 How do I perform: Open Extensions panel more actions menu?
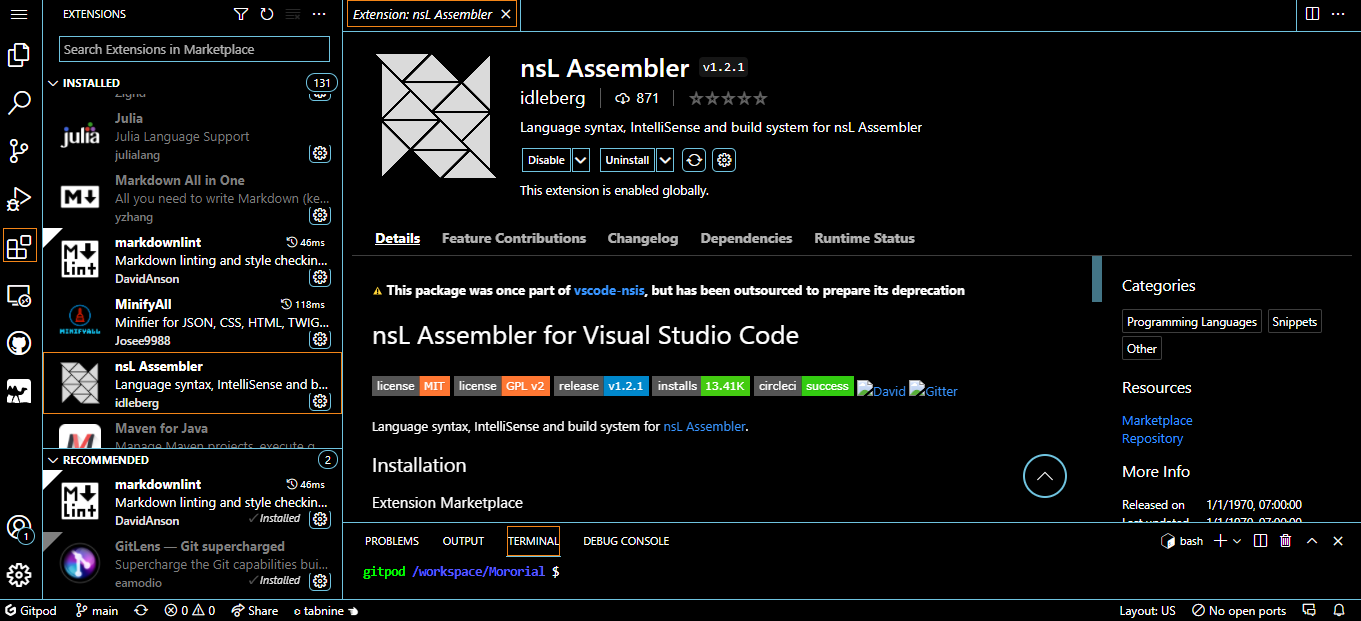(319, 14)
